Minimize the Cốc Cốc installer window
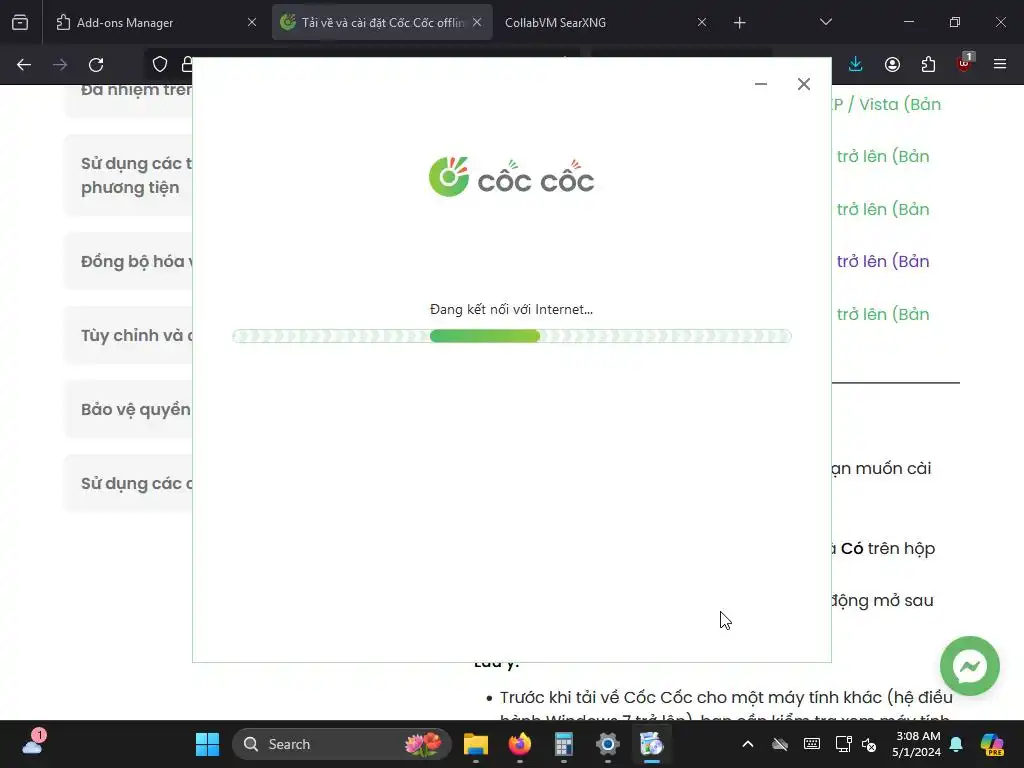 tap(761, 84)
